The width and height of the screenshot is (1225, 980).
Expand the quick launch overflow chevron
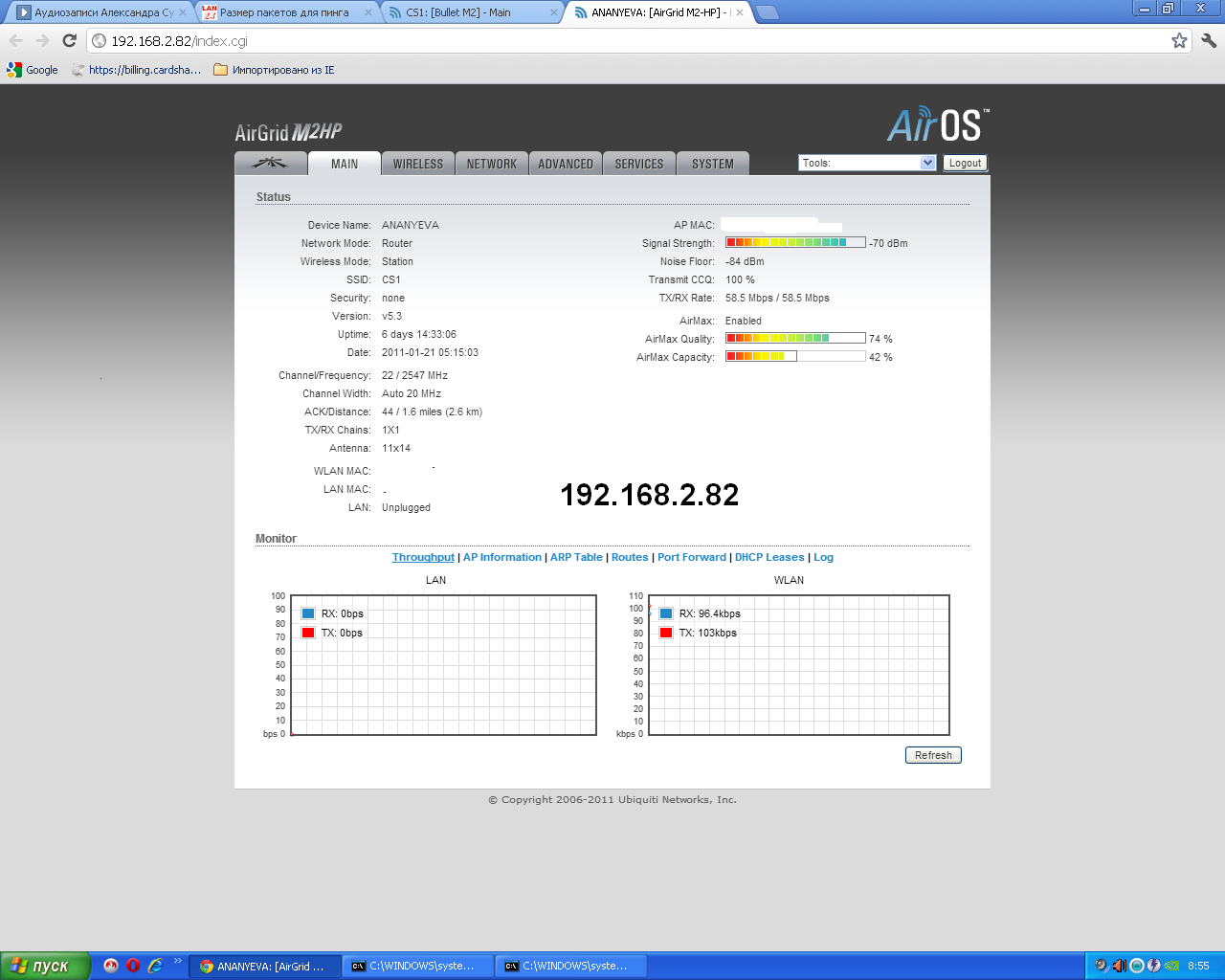pyautogui.click(x=177, y=961)
